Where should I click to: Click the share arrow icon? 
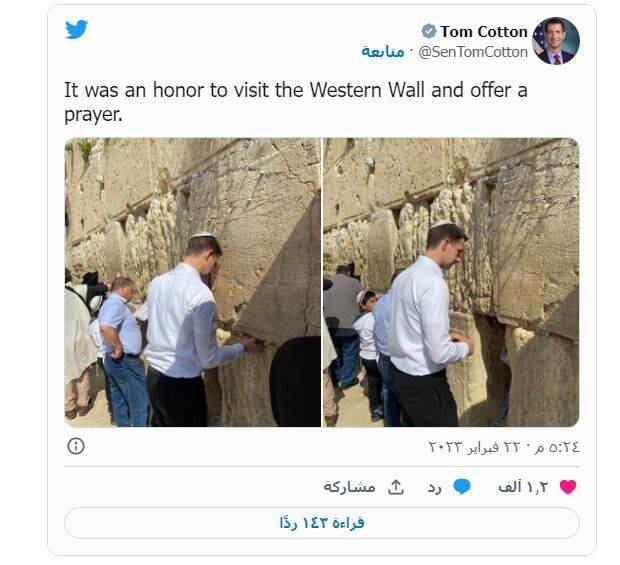click(395, 487)
